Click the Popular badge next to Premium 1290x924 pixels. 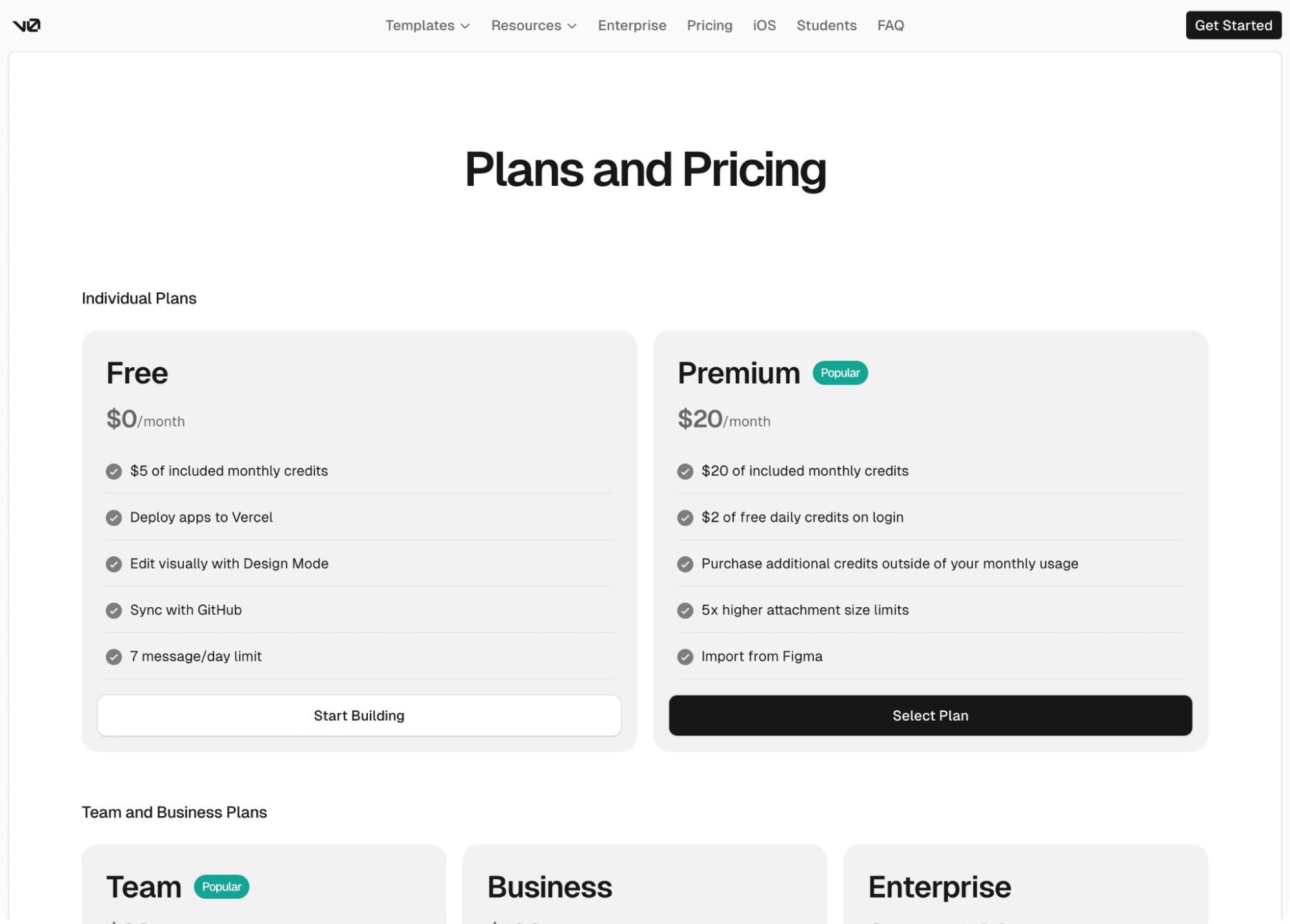pyautogui.click(x=840, y=373)
